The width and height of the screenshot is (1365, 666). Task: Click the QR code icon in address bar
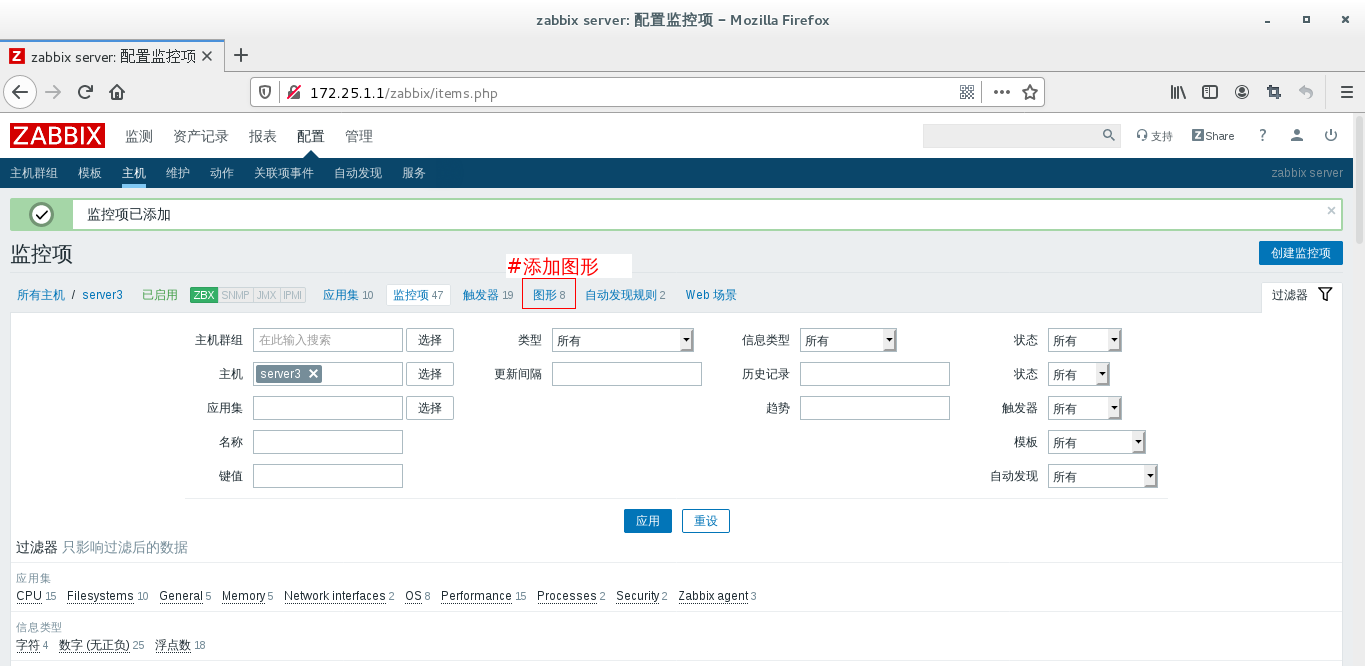point(967,92)
